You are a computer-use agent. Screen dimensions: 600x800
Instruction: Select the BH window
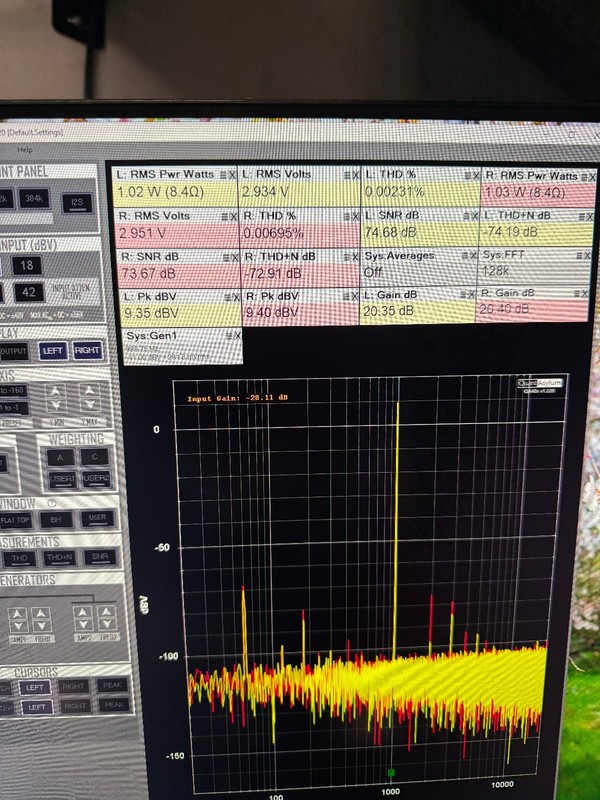point(57,519)
